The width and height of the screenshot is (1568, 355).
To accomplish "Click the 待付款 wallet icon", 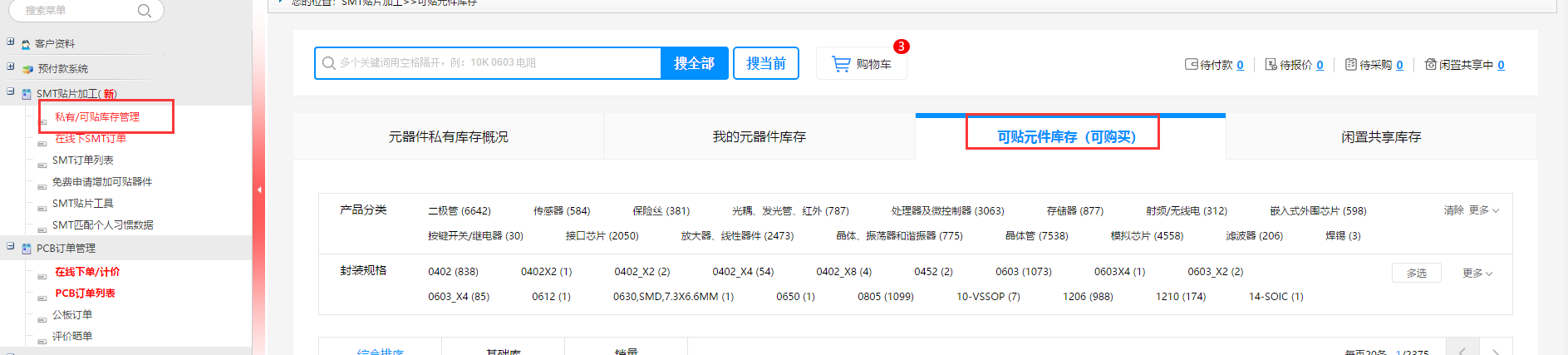I will 1191,64.
